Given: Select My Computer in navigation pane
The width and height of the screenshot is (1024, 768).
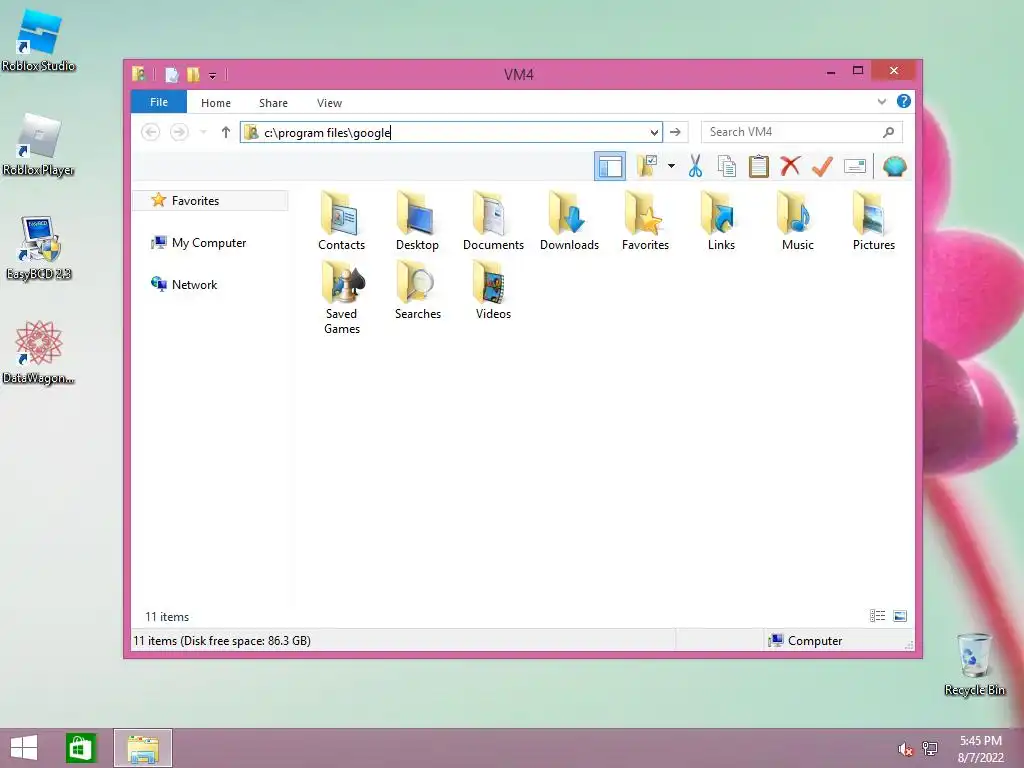Looking at the screenshot, I should click(199, 243).
